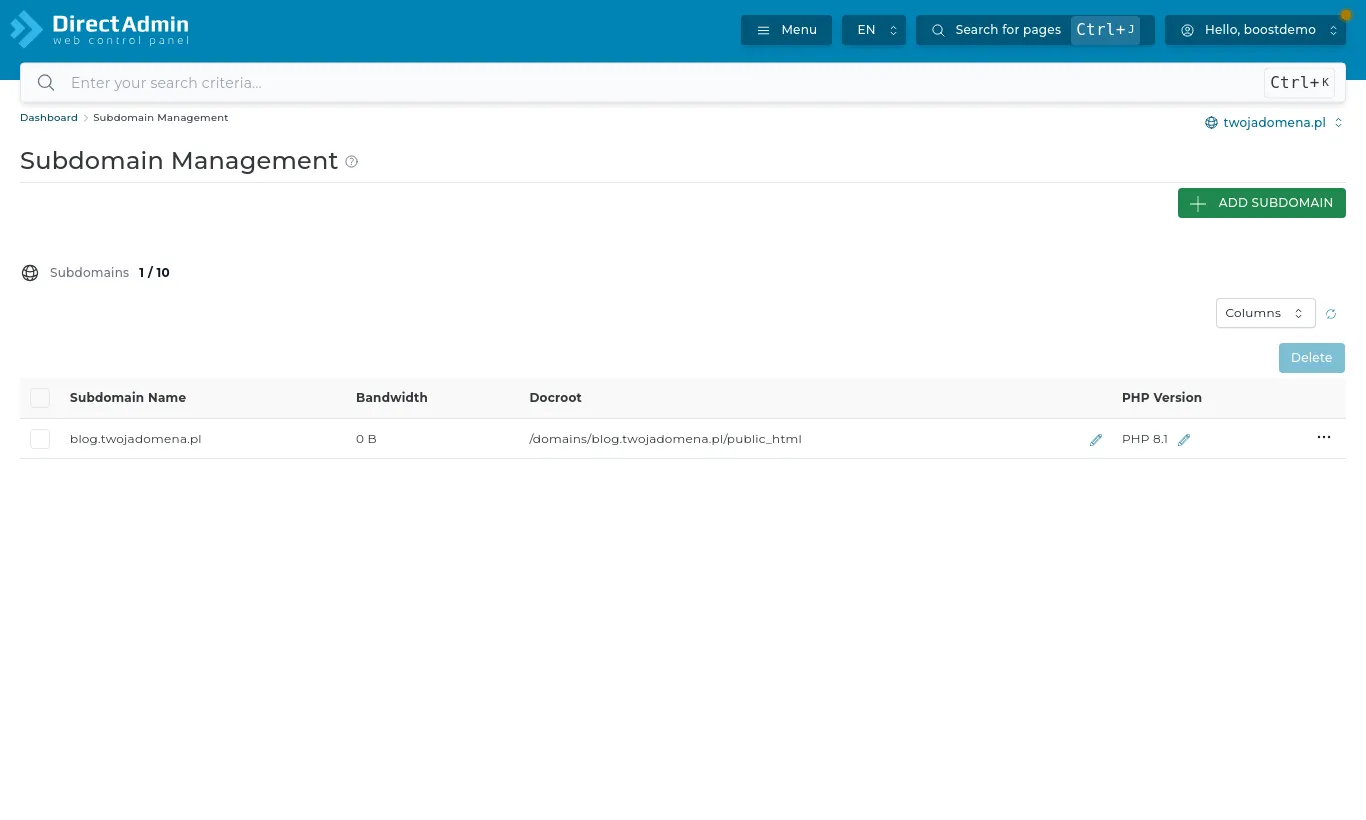Click the blog.twojadomena.pl subdomain name
The image size is (1366, 820).
point(136,439)
